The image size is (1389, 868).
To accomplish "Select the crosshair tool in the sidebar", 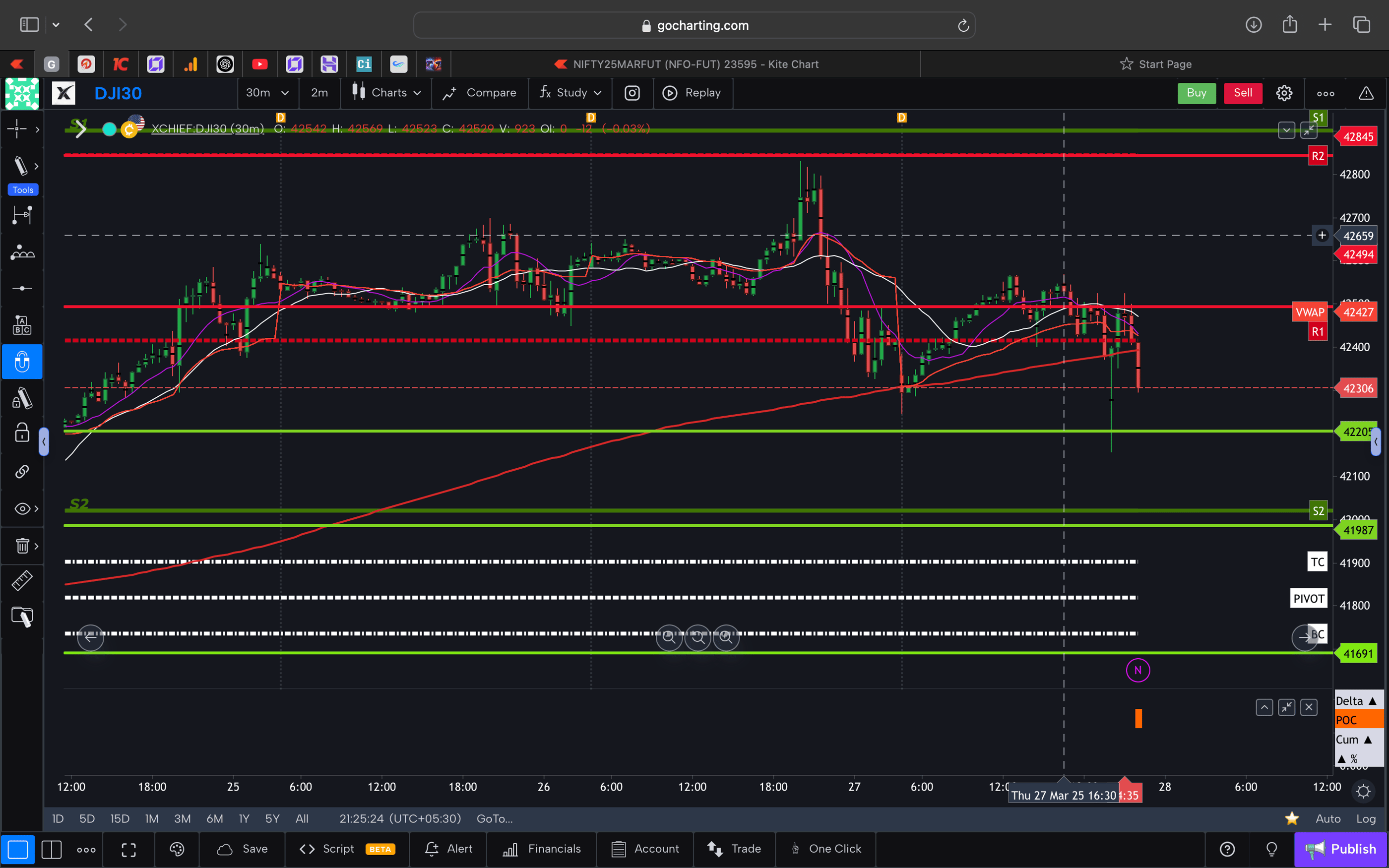I will coord(17,129).
